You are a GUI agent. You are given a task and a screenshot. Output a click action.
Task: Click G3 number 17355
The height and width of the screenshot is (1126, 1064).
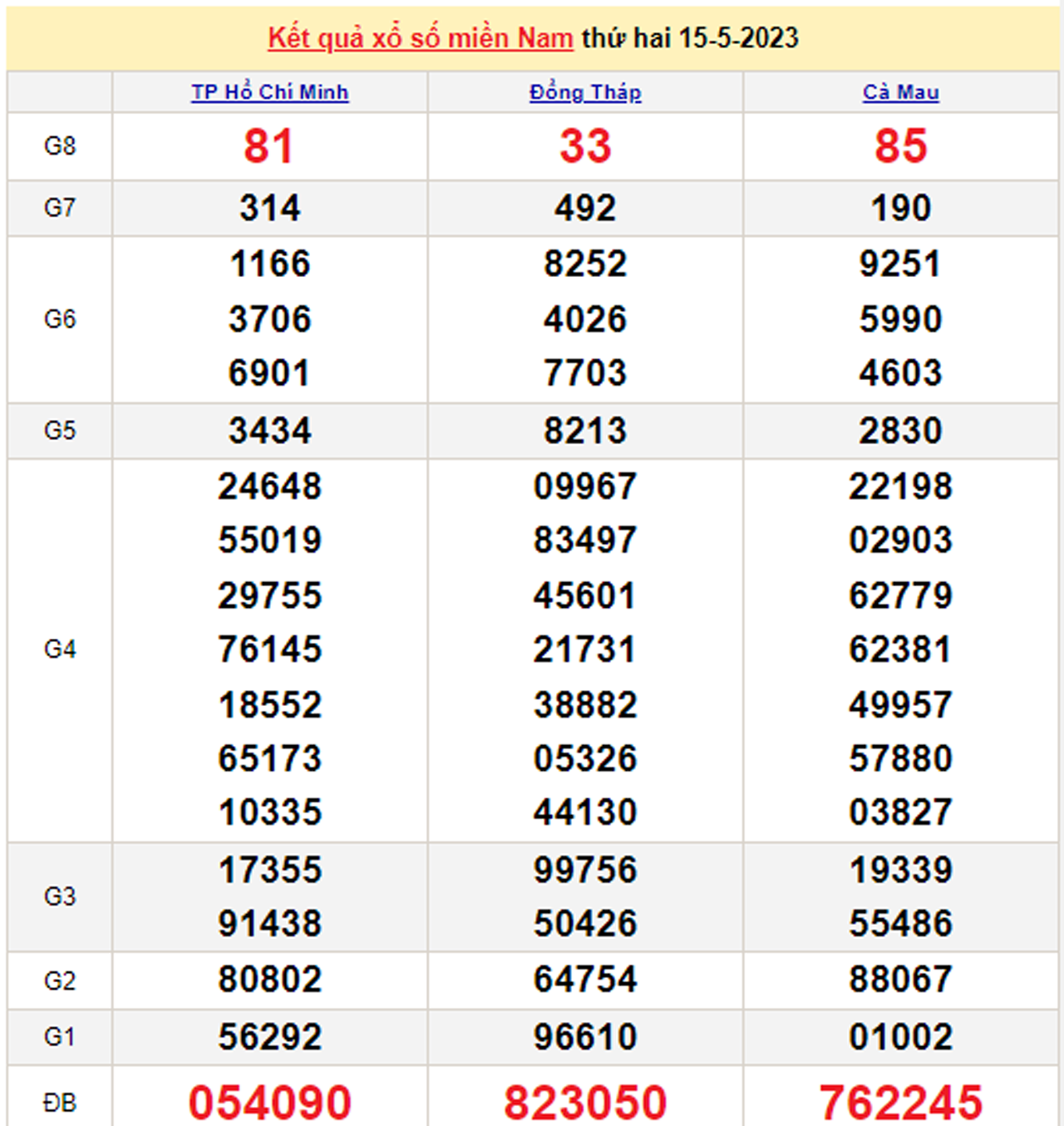(269, 871)
